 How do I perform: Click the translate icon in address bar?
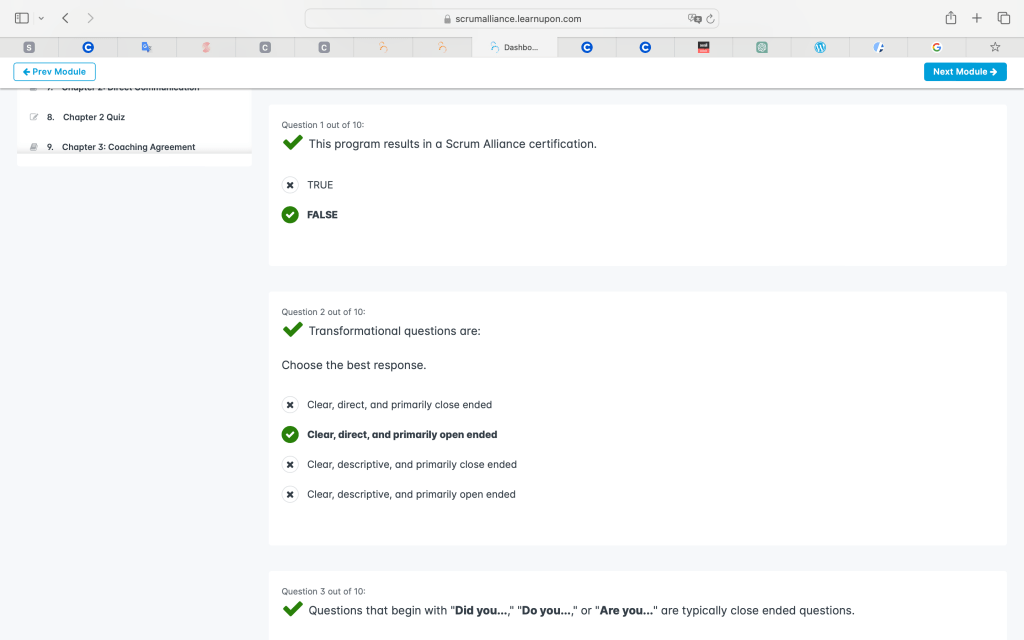click(695, 19)
